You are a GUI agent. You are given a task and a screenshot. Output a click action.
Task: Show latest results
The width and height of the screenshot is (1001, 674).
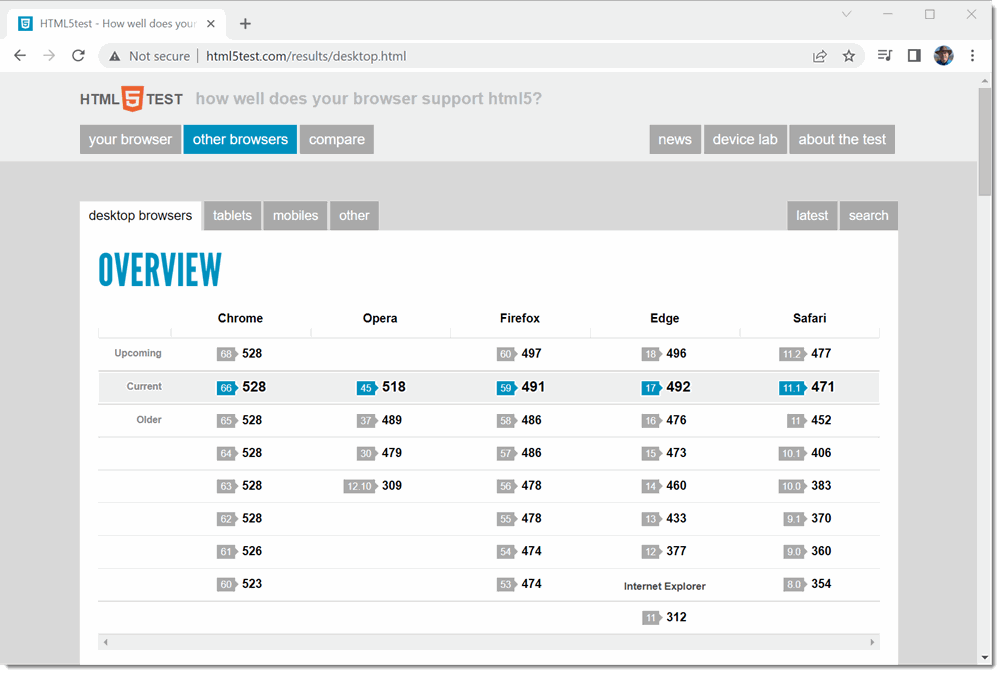tap(812, 216)
